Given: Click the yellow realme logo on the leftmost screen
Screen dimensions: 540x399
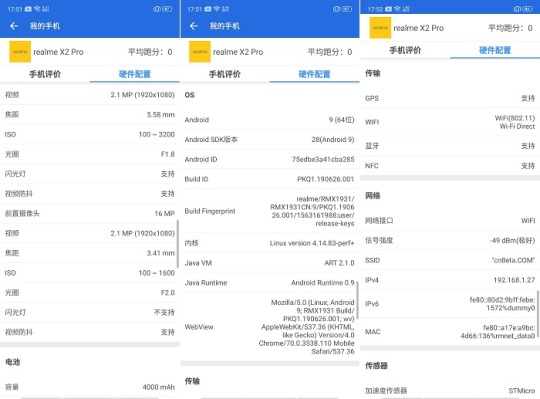Looking at the screenshot, I should pos(20,52).
